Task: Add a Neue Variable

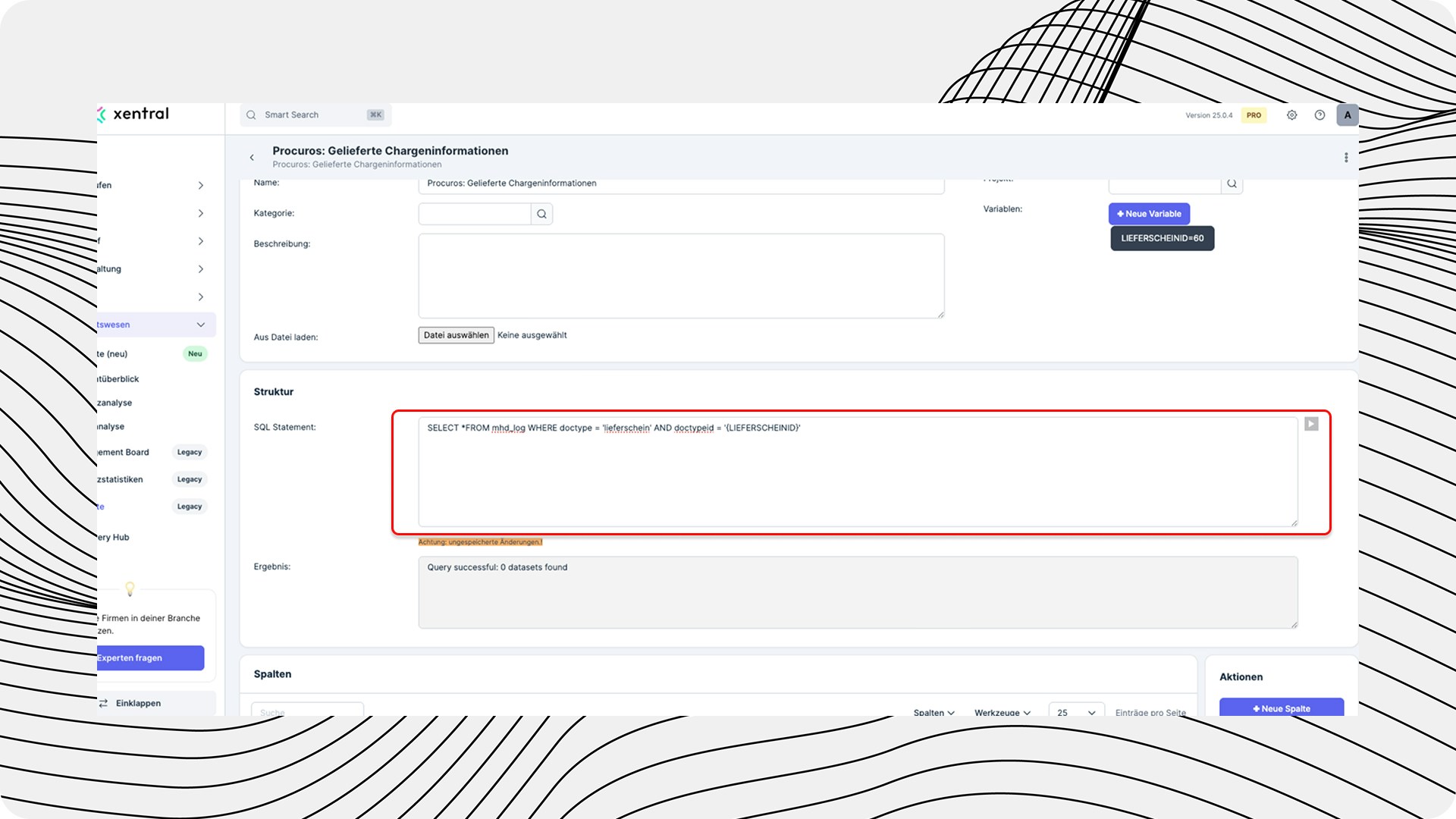Action: click(1149, 214)
